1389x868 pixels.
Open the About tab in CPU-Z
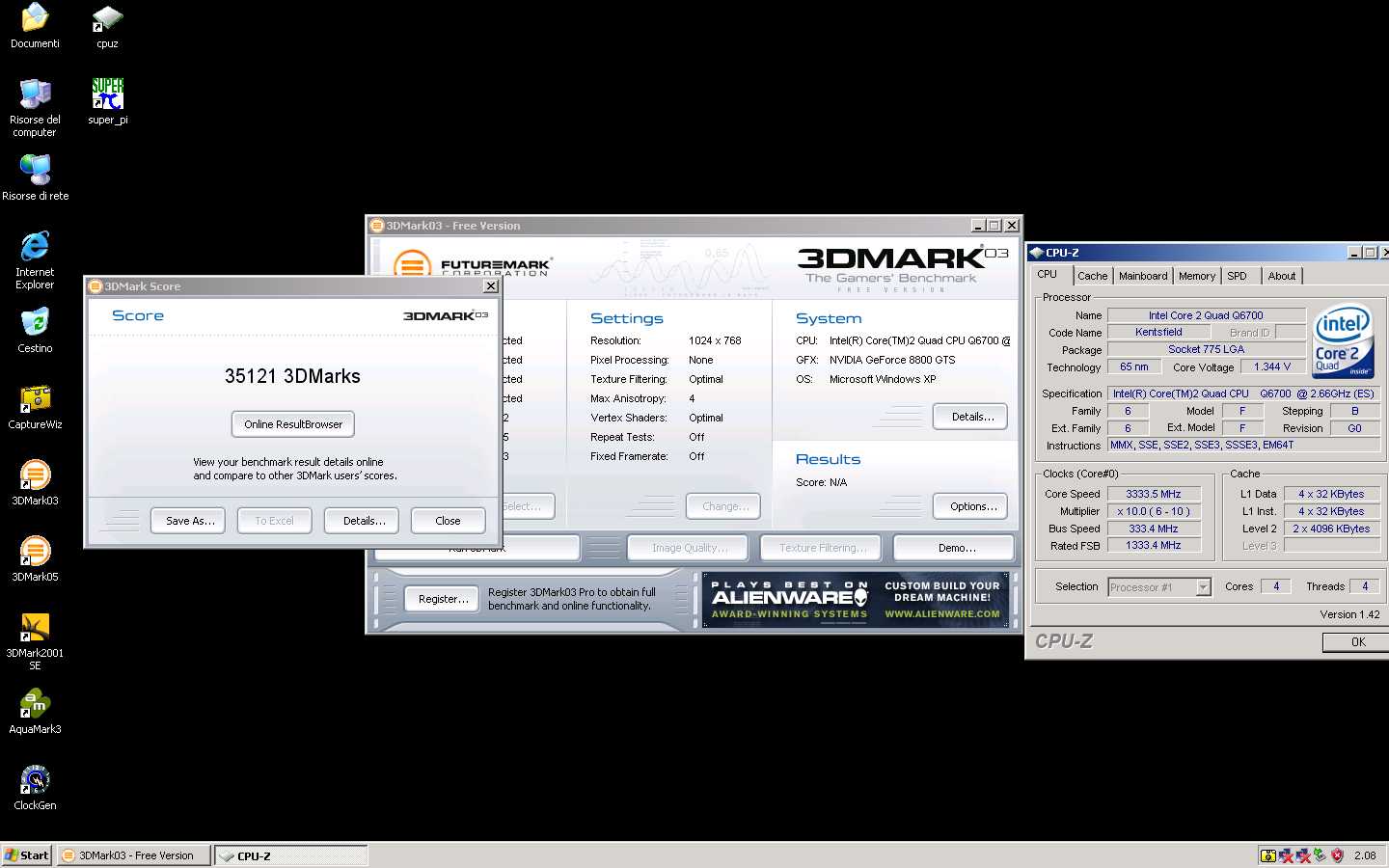click(x=1282, y=276)
